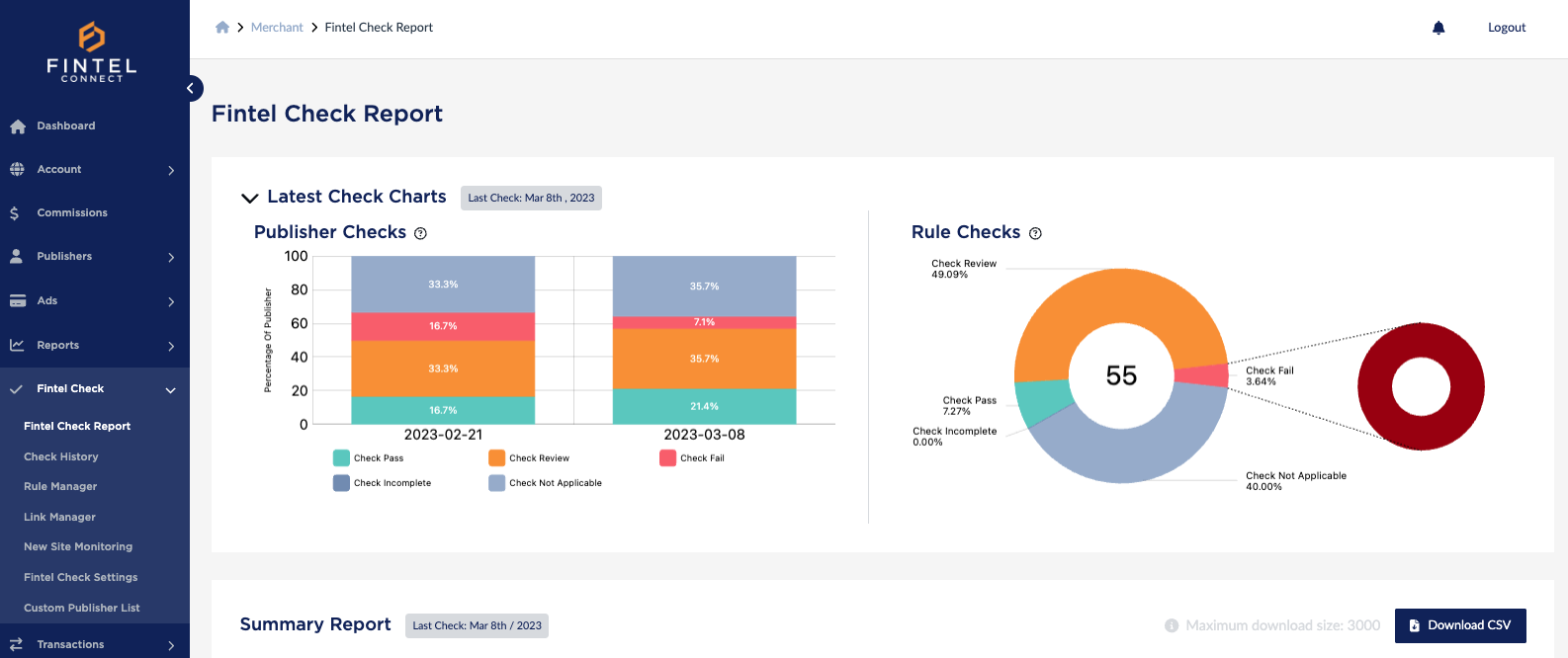The width and height of the screenshot is (1568, 658).
Task: Toggle Check Fail legend swatch
Action: tap(667, 458)
